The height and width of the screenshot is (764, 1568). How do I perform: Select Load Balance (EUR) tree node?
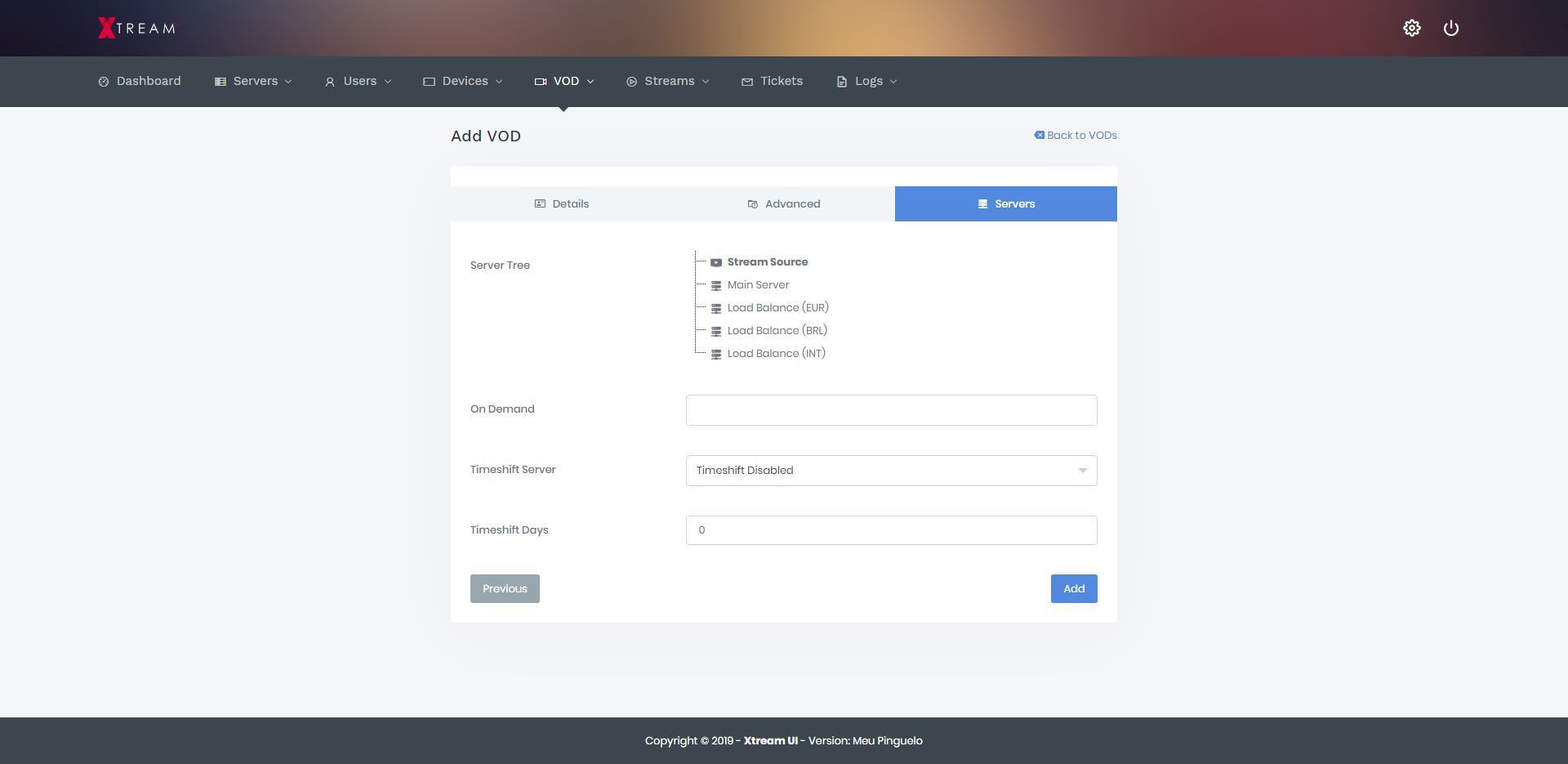[x=778, y=308]
